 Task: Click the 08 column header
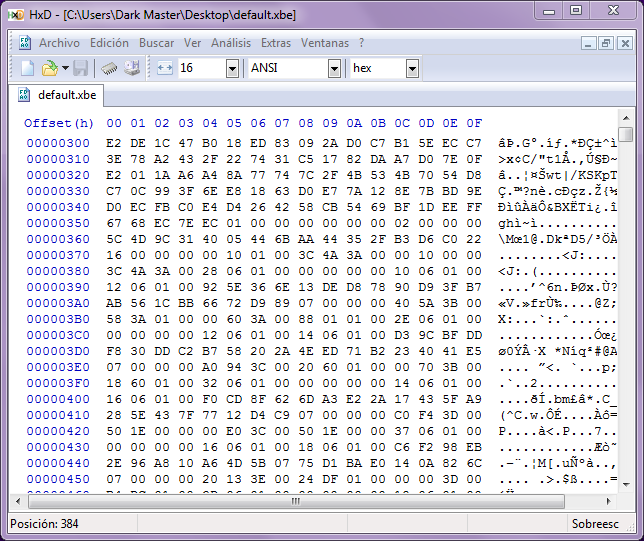(x=306, y=123)
